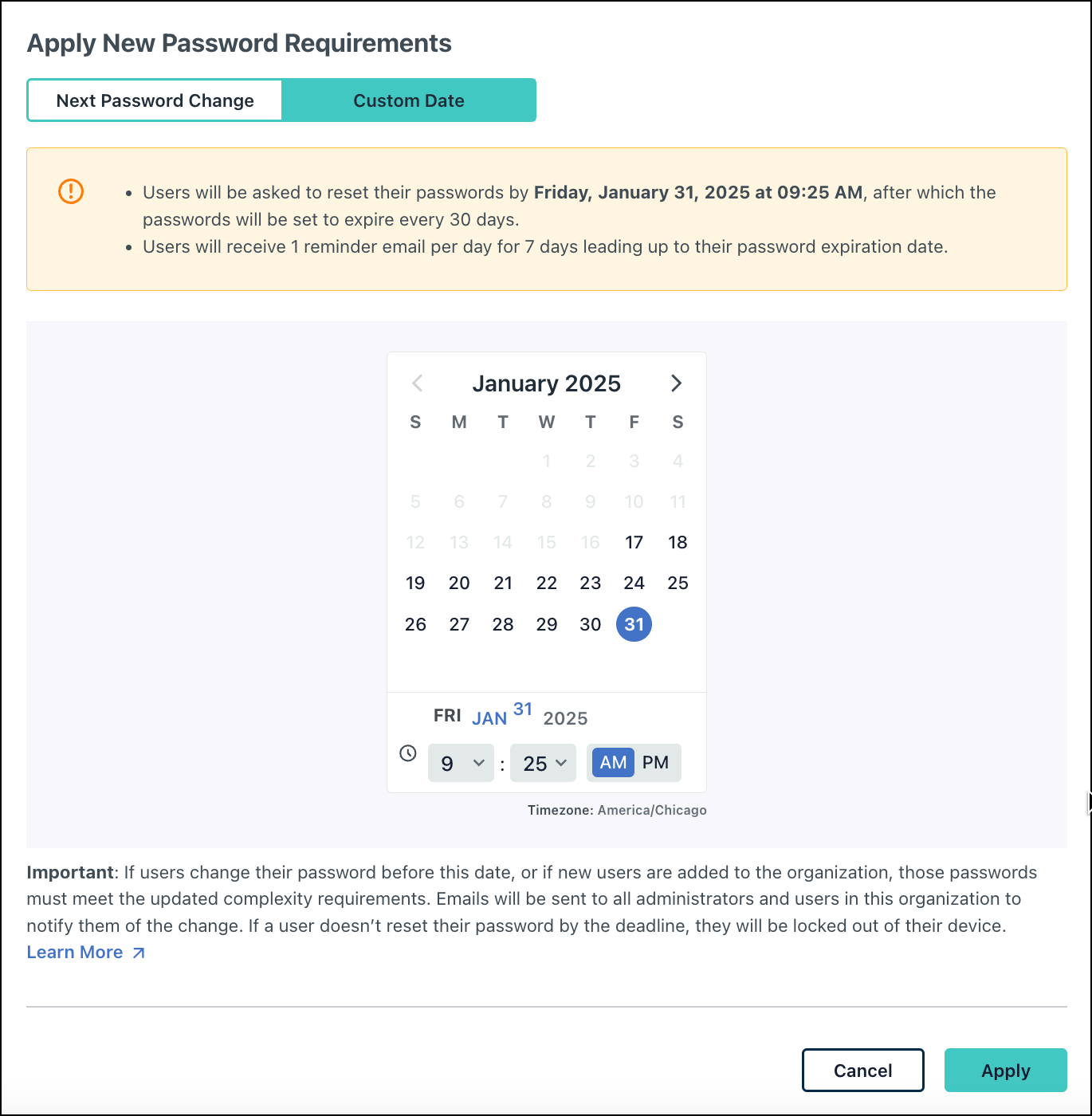Screen dimensions: 1092x1116
Task: Click the clock icon beside time selectors
Action: click(x=407, y=753)
